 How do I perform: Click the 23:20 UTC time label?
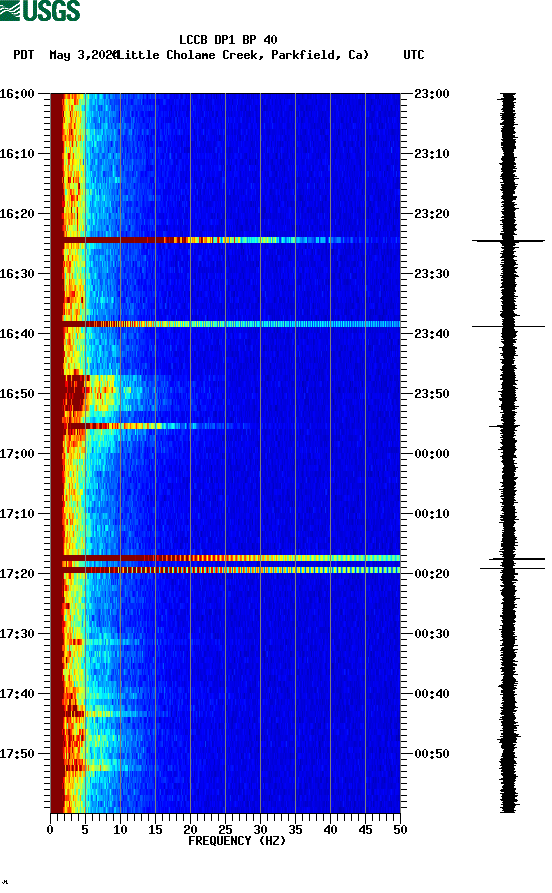tap(432, 214)
